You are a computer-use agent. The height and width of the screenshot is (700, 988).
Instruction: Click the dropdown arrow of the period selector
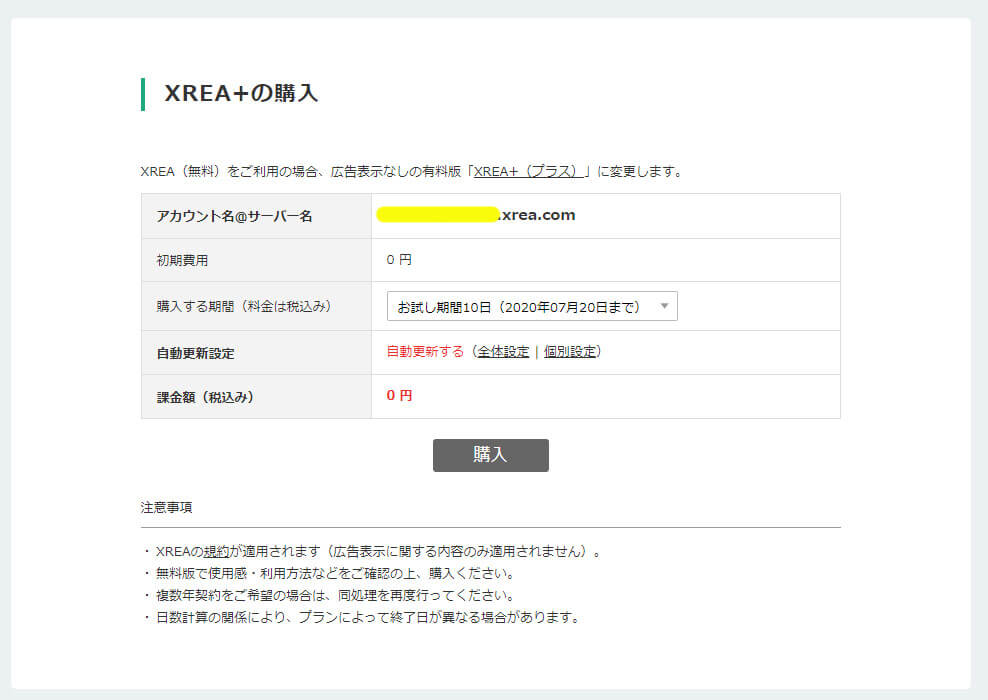664,306
